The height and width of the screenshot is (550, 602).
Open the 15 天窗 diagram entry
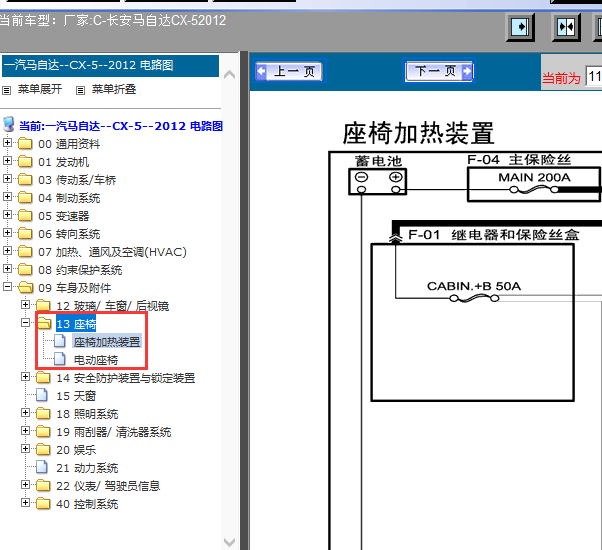[x=76, y=396]
